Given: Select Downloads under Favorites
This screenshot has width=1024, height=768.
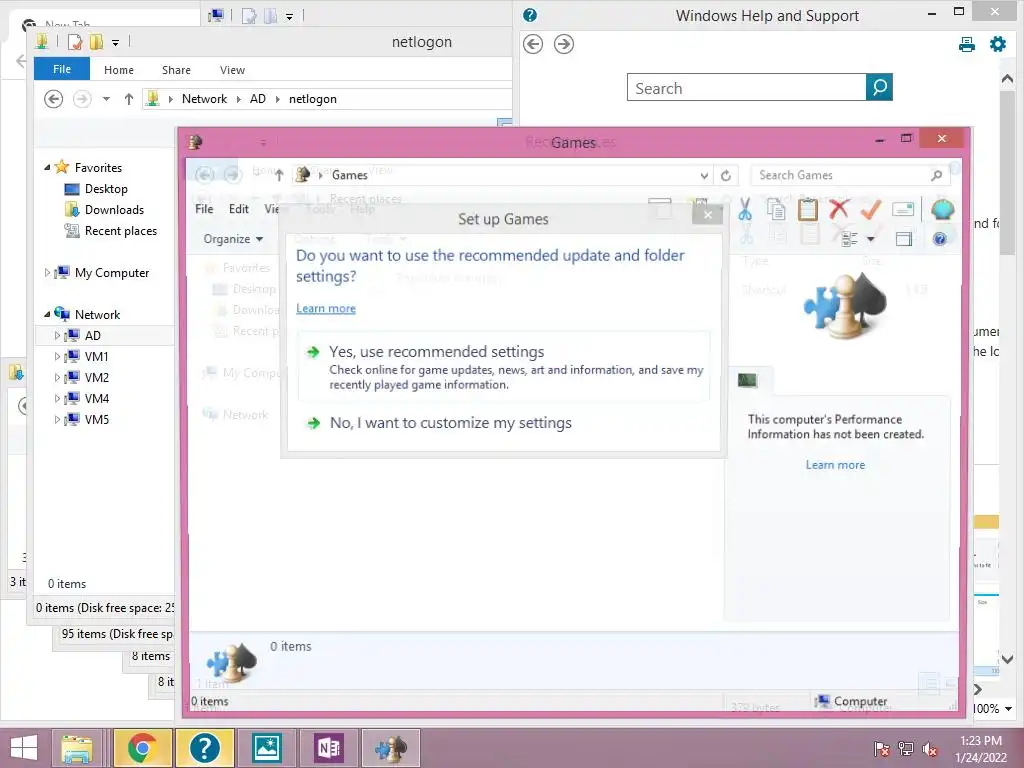Looking at the screenshot, I should coord(114,210).
